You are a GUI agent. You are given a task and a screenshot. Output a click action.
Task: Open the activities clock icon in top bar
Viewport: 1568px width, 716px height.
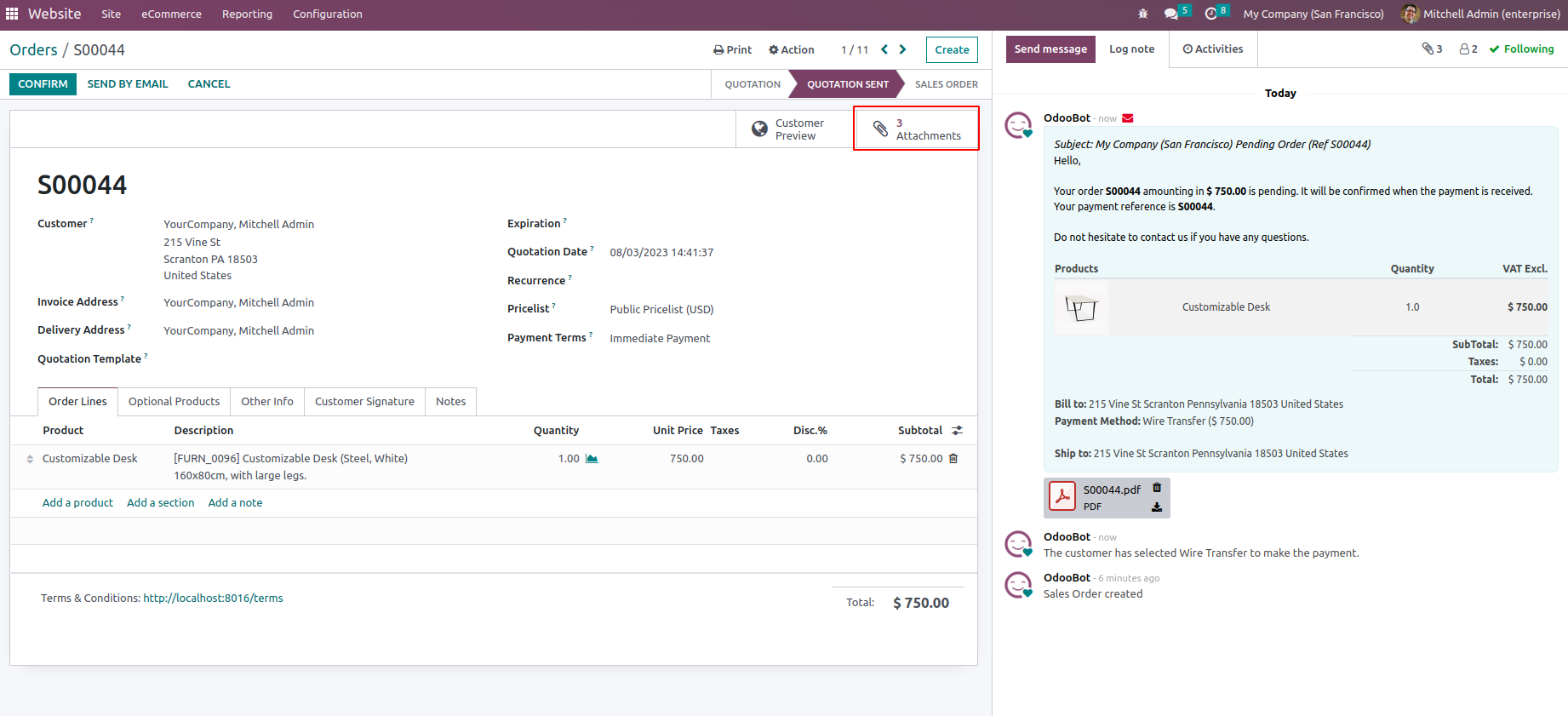1211,14
